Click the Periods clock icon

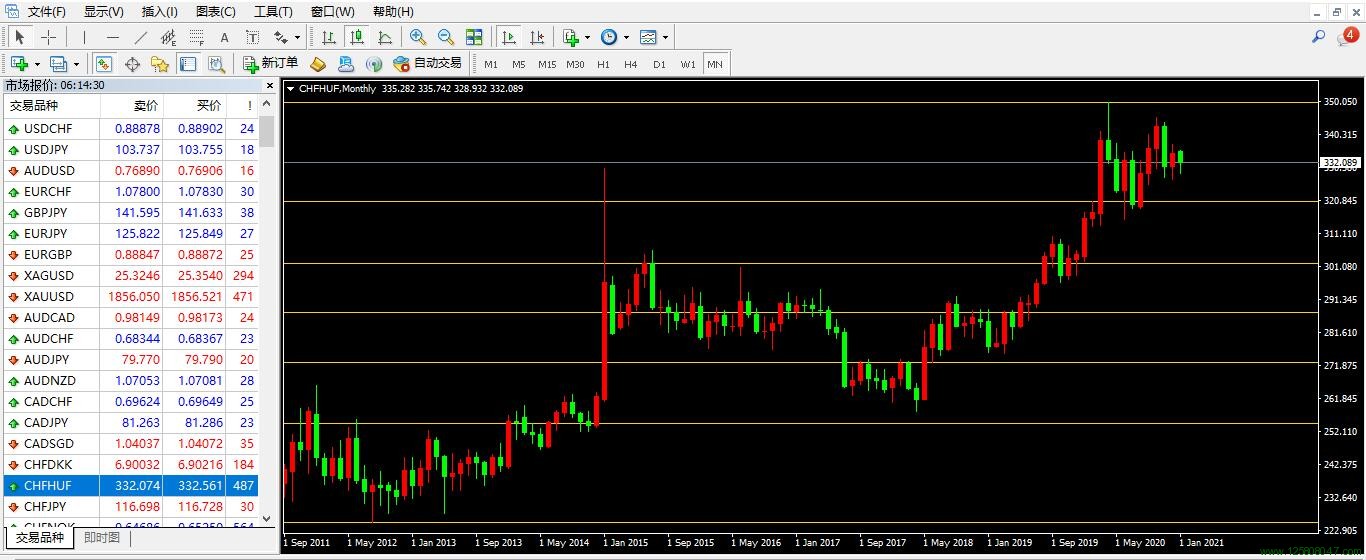click(609, 37)
